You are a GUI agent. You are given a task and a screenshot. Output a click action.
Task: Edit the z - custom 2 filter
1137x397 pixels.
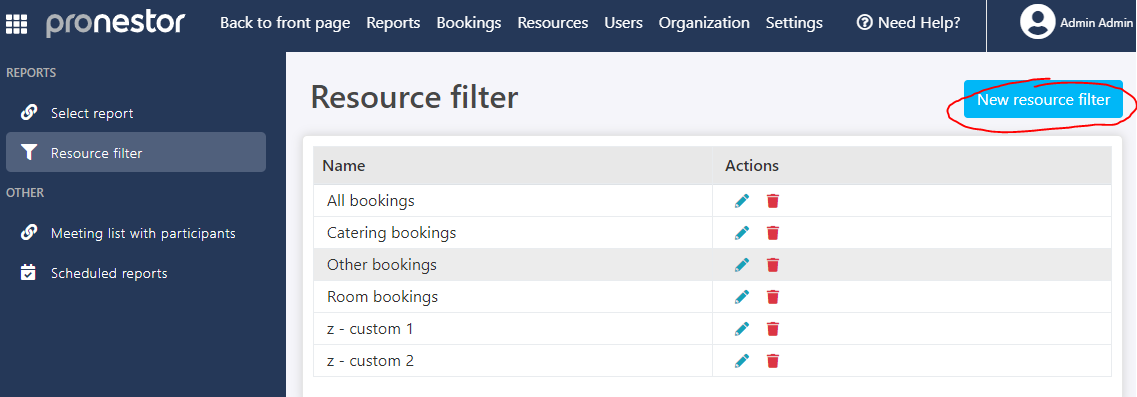pyautogui.click(x=741, y=361)
